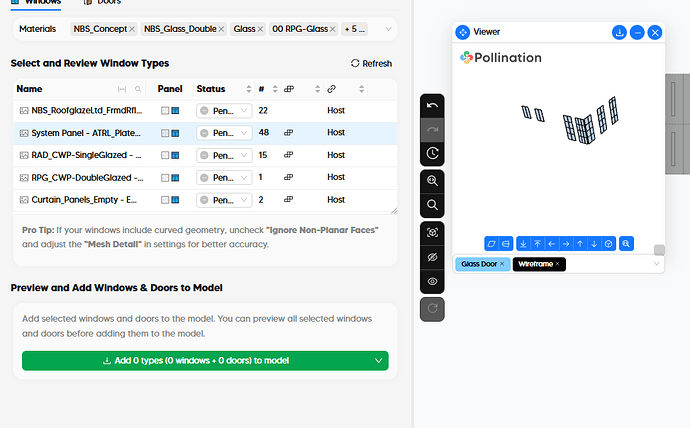690x428 pixels.
Task: Toggle grey panel icon in NBS_RoofglazeLtd row
Action: point(165,111)
